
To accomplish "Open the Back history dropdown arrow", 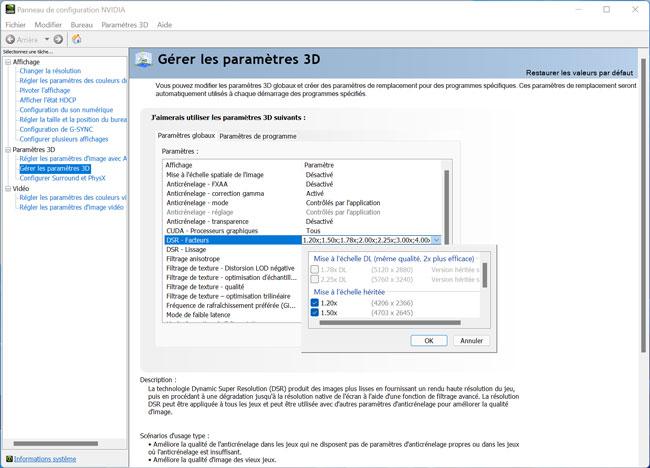I will click(46, 39).
